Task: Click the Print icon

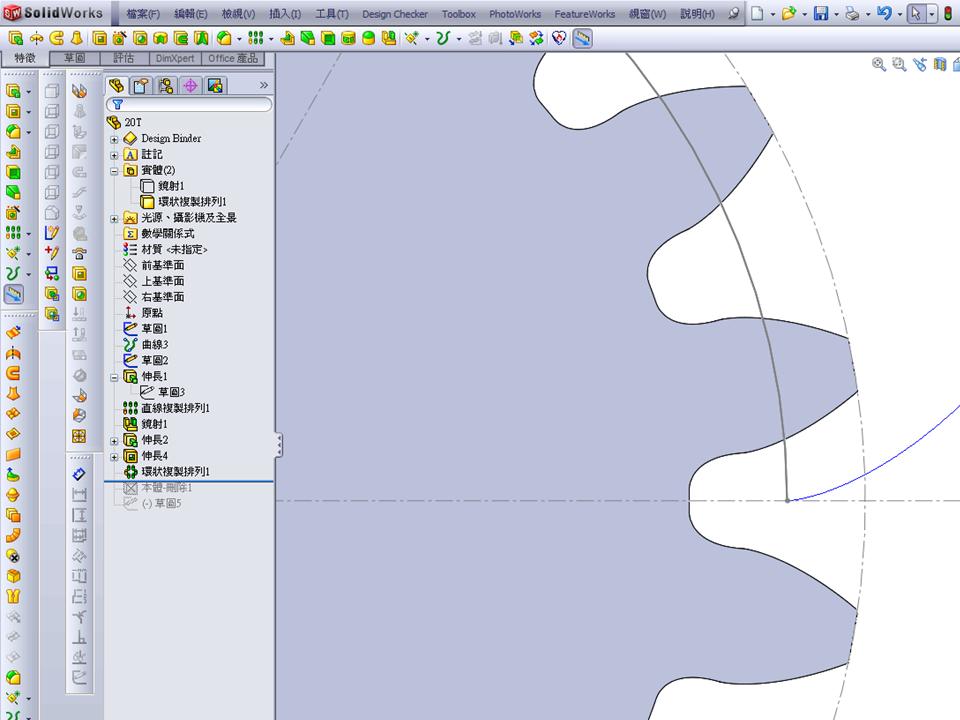Action: click(852, 13)
